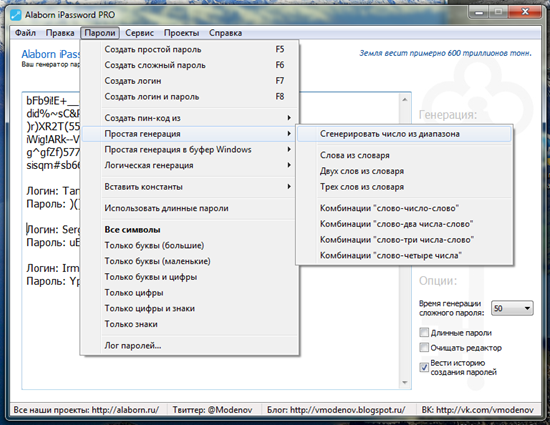
Task: Open the Сервис menu
Action: click(140, 33)
